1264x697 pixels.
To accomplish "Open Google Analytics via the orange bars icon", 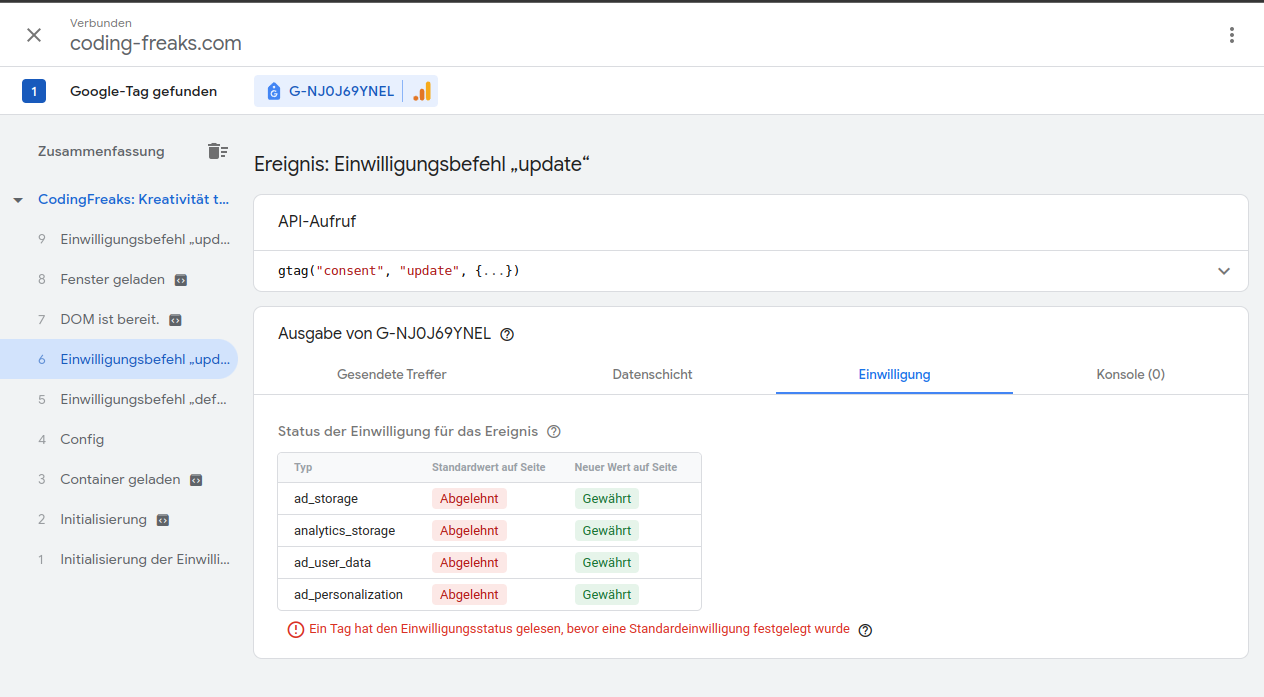I will pos(421,90).
